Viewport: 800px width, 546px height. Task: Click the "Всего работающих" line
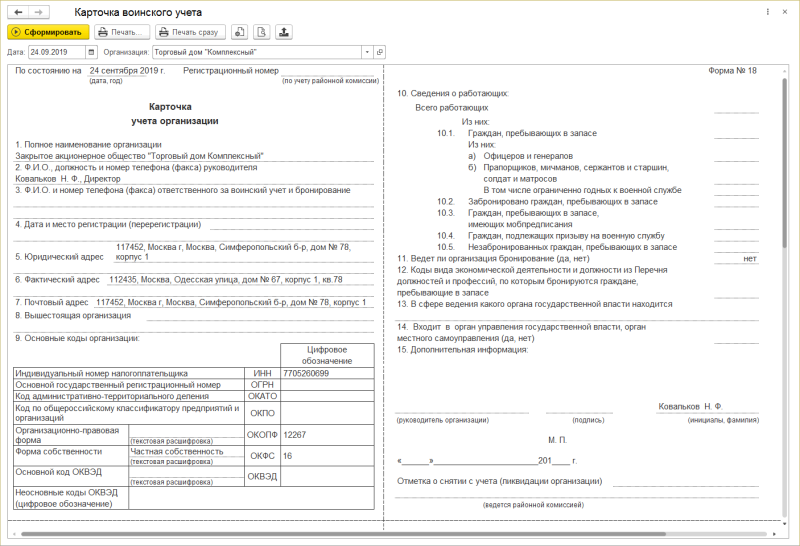(x=452, y=108)
